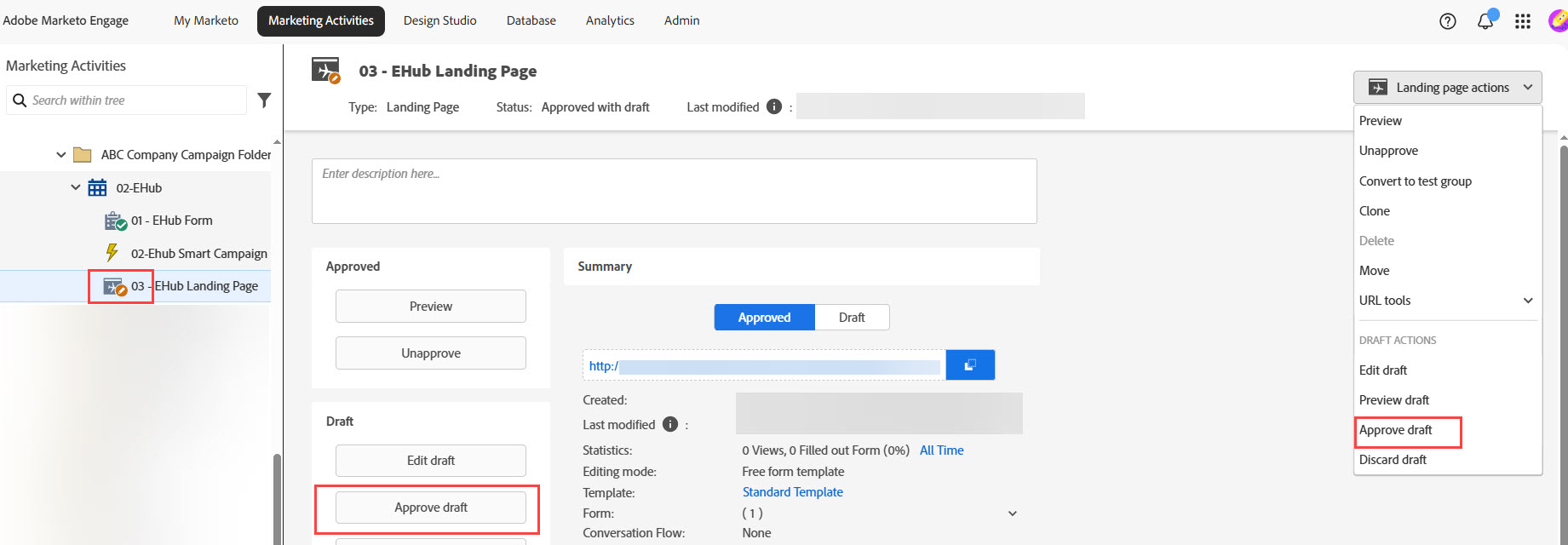Go to the Admin tab

[x=681, y=20]
